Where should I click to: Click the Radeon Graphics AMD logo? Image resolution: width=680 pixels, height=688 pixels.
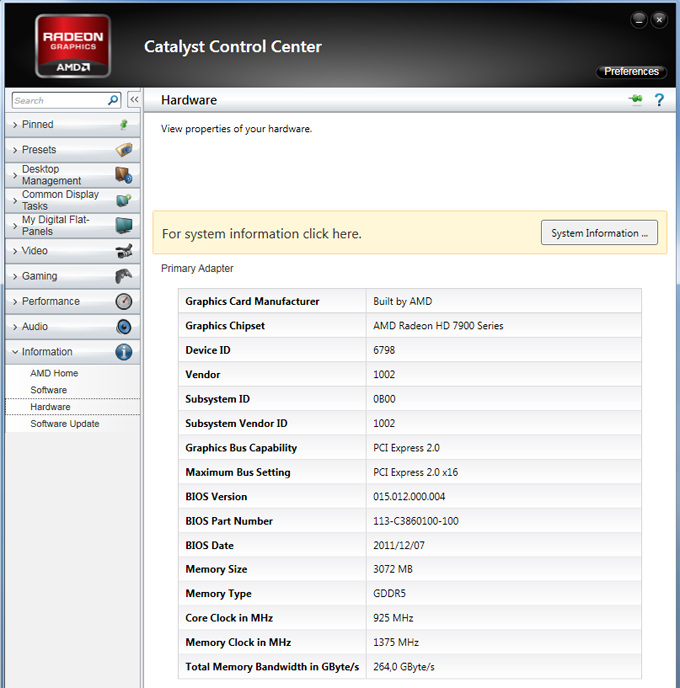pyautogui.click(x=73, y=46)
